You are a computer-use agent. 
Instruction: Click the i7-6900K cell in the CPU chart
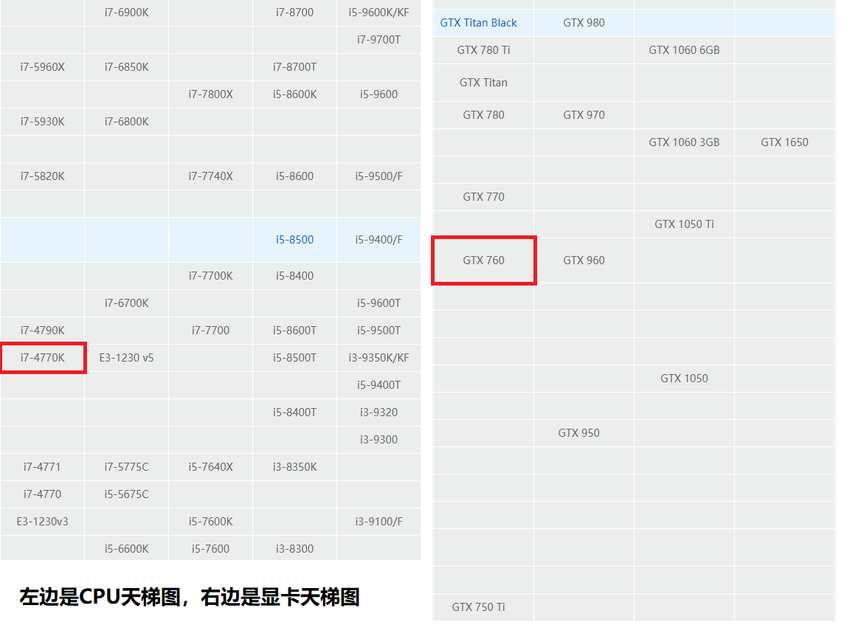tap(126, 12)
